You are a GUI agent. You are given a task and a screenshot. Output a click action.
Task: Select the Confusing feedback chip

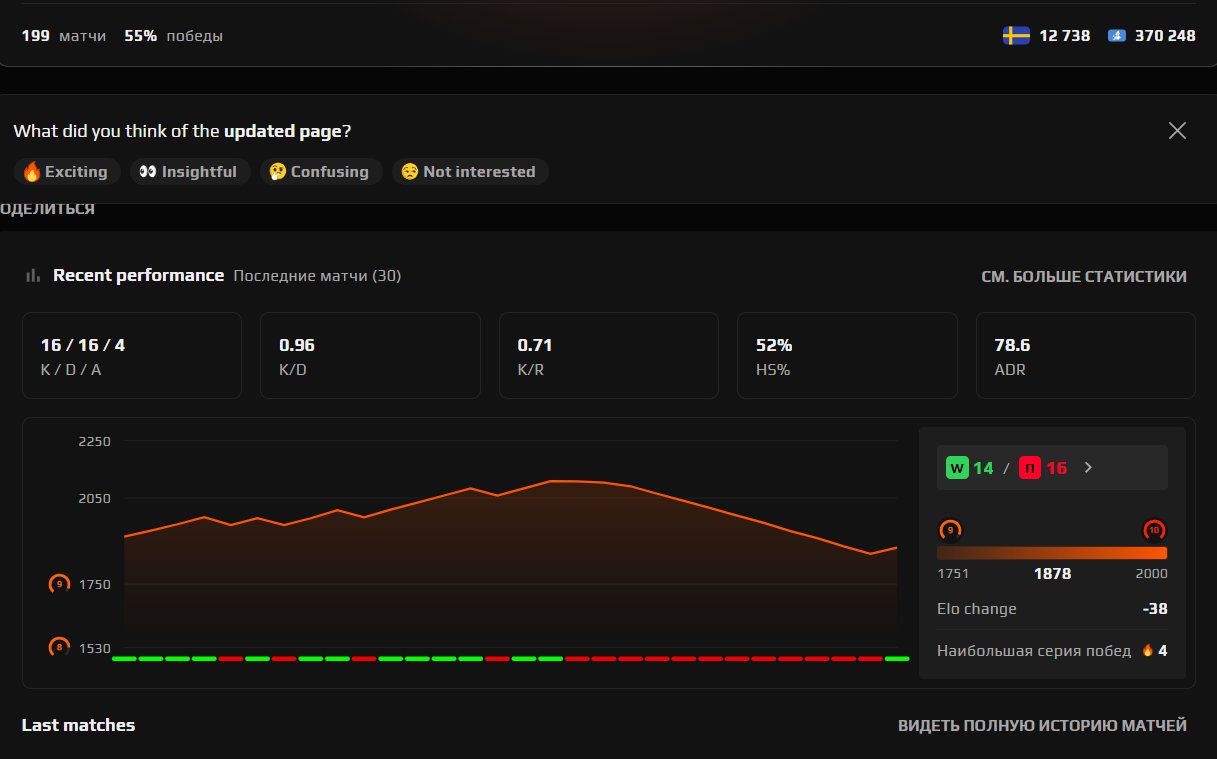(320, 171)
